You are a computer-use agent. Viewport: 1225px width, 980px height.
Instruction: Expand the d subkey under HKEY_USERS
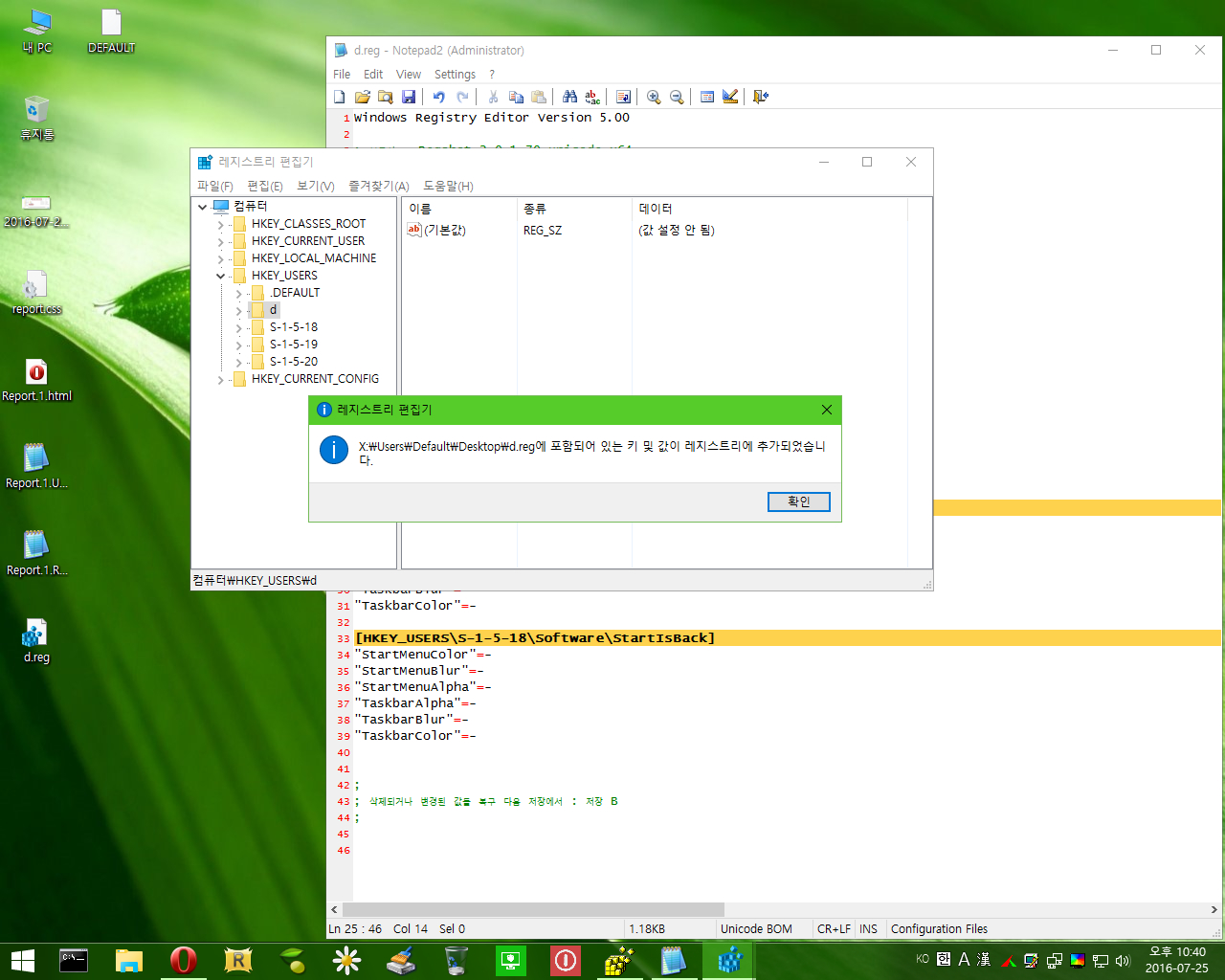238,310
